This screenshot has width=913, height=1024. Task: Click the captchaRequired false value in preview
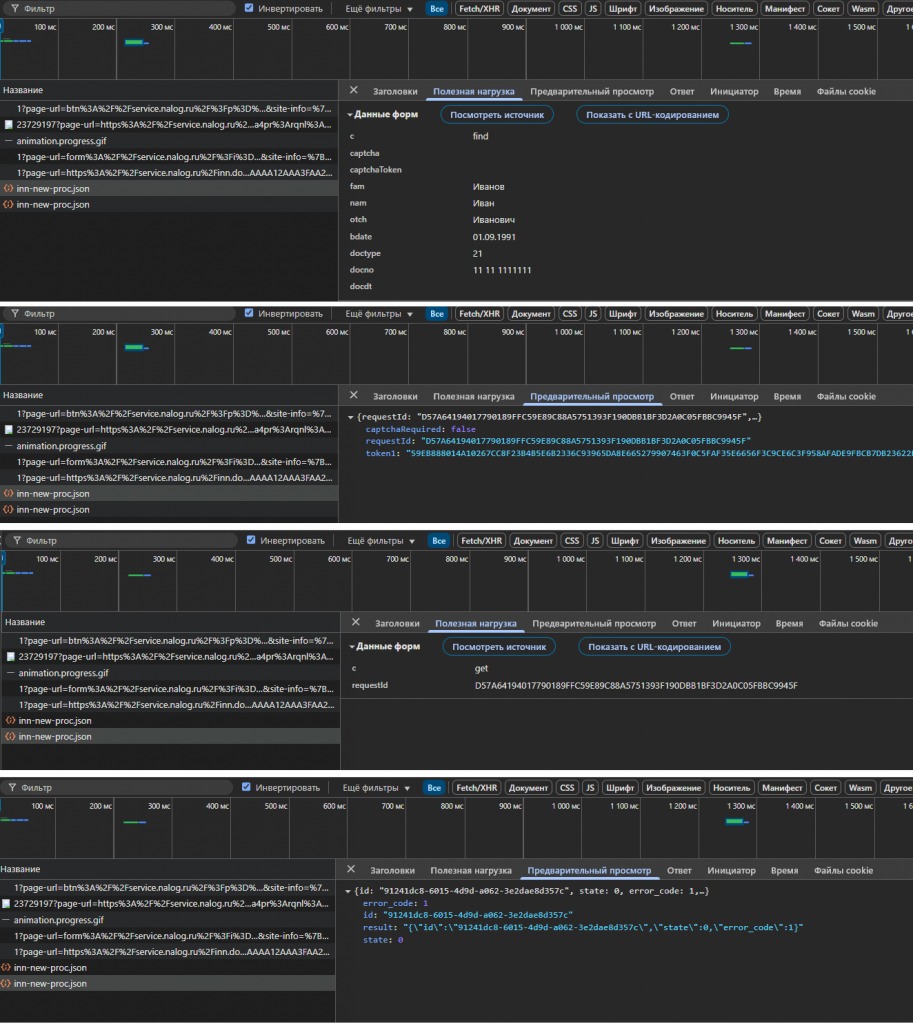(x=463, y=430)
